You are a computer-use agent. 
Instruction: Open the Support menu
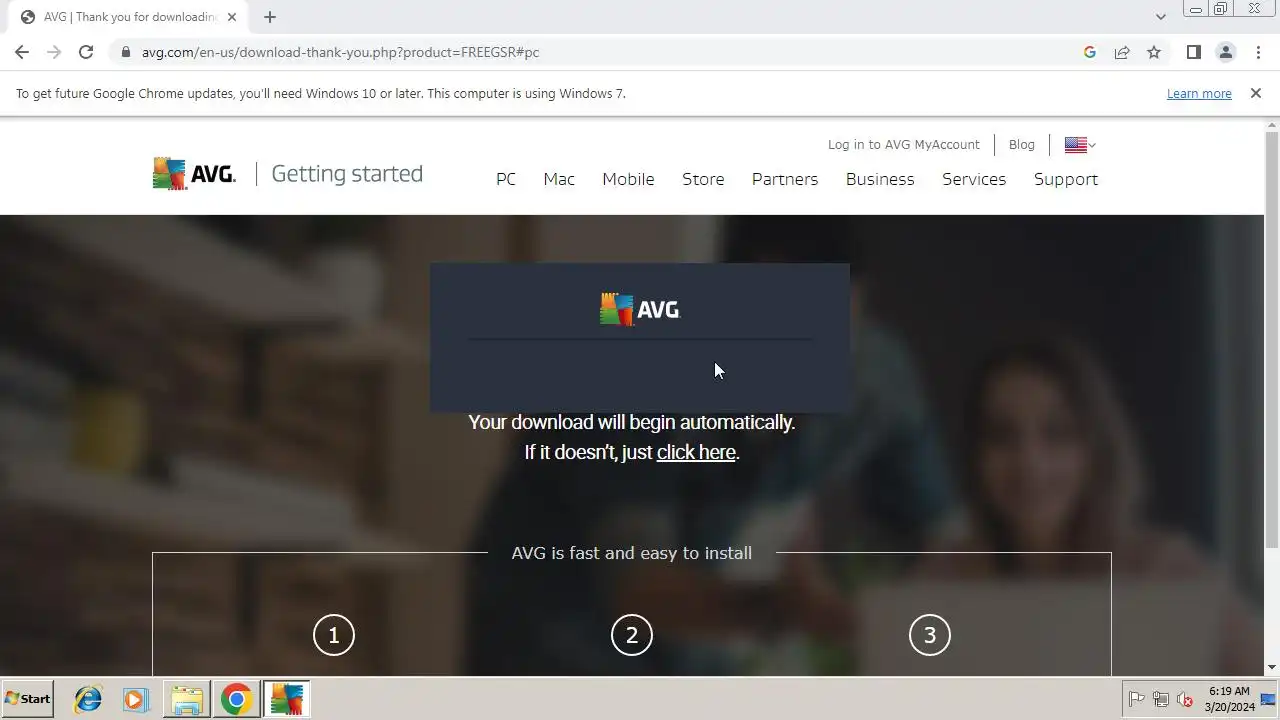(x=1066, y=179)
